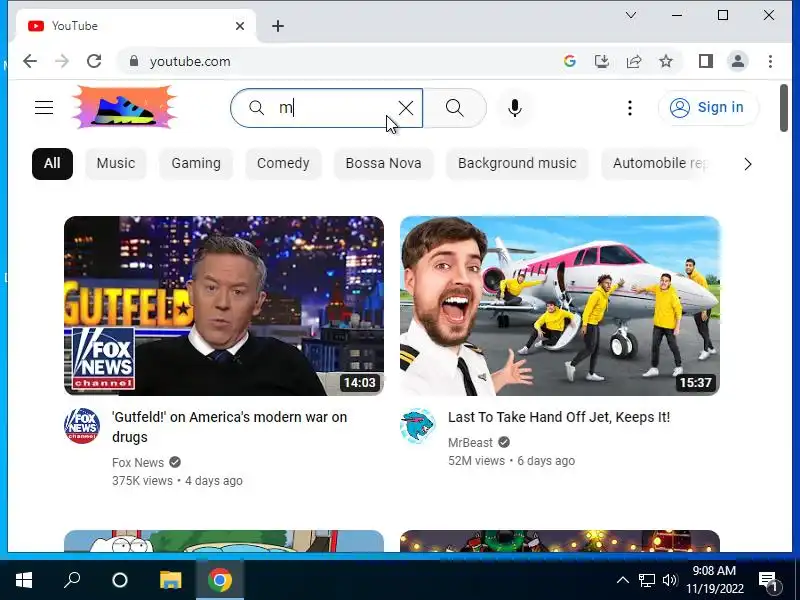Reload the page with refresh icon
The height and width of the screenshot is (600, 800).
tap(94, 61)
